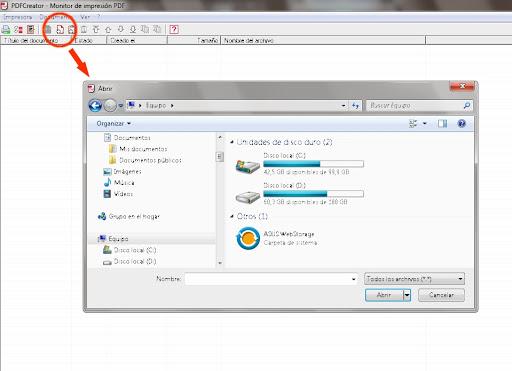This screenshot has height=371, width=512.
Task: Click the forward navigation button in Abrir dialog
Action: [x=109, y=106]
